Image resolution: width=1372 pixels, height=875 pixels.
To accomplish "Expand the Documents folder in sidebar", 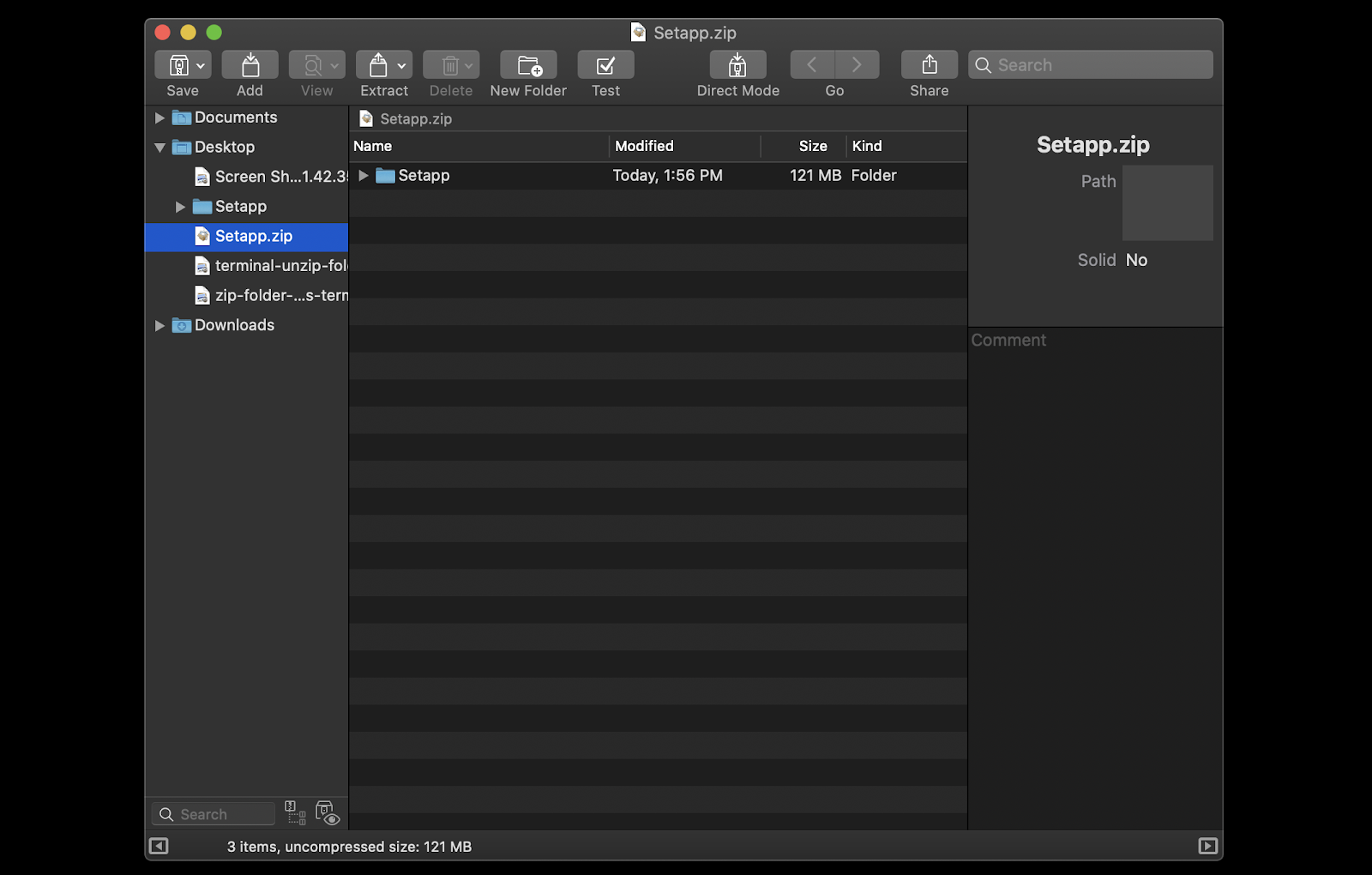I will click(x=159, y=118).
